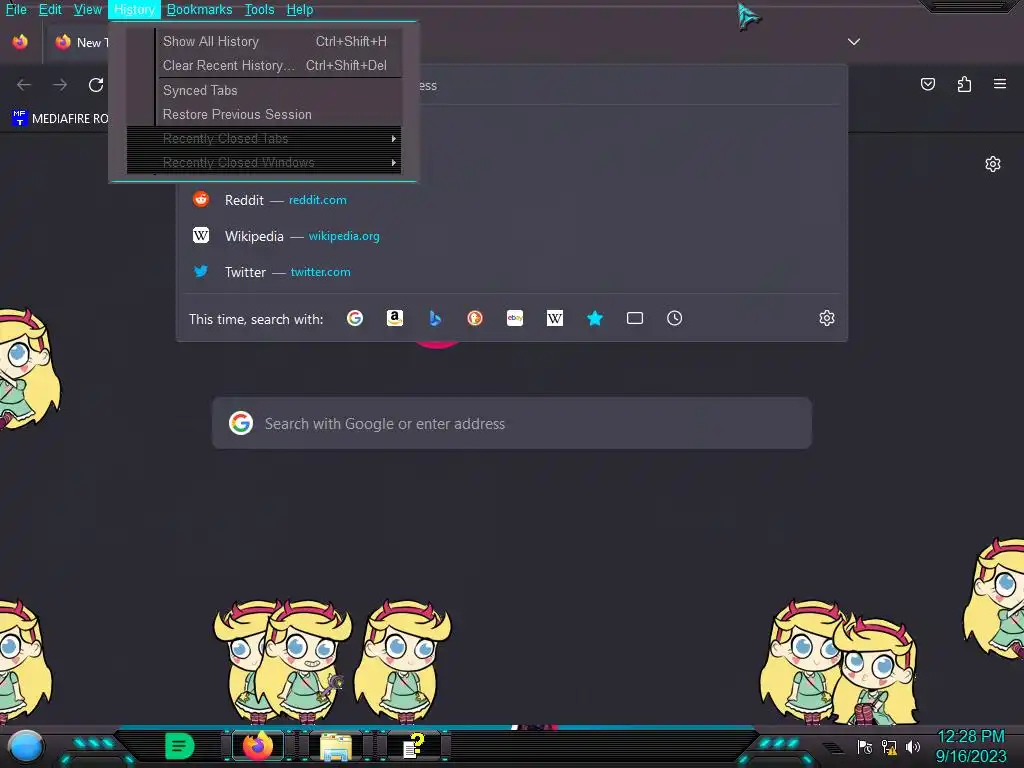The height and width of the screenshot is (768, 1024).
Task: Expand Recently Closed Tabs submenu
Action: [x=264, y=138]
